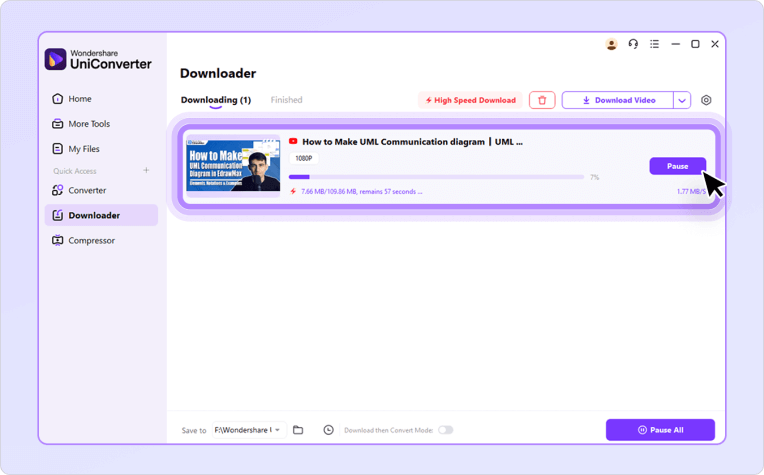Open the save location folder icon

coord(298,430)
